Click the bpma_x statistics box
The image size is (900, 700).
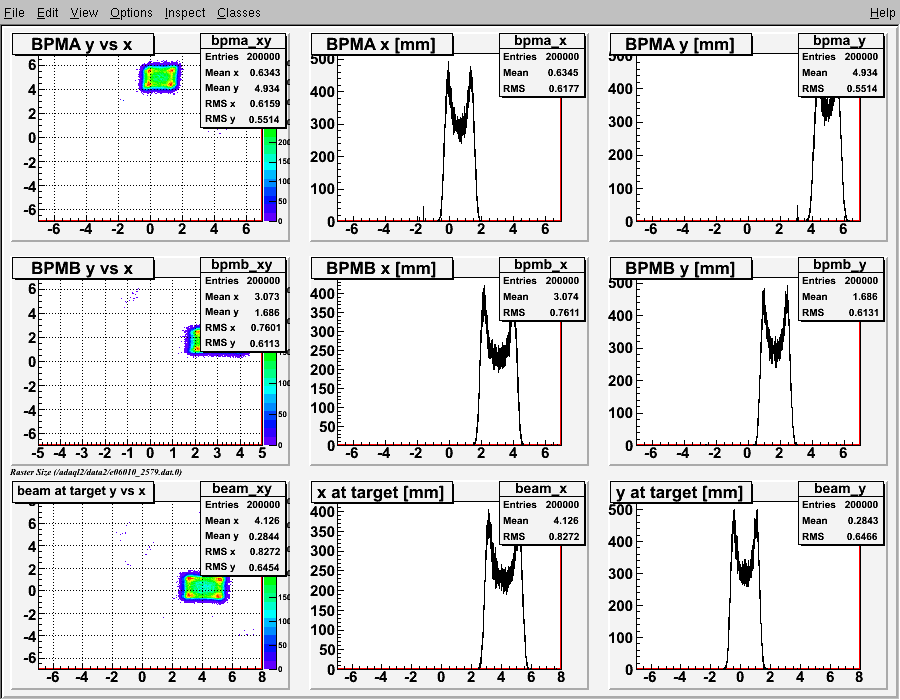(x=542, y=65)
